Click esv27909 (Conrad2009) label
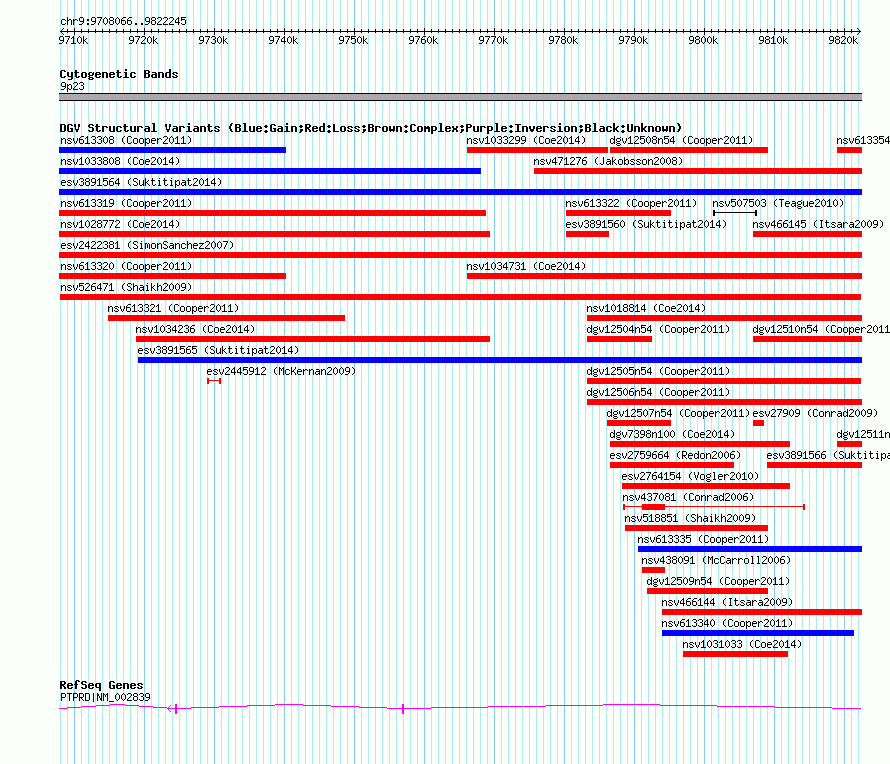 click(x=815, y=413)
